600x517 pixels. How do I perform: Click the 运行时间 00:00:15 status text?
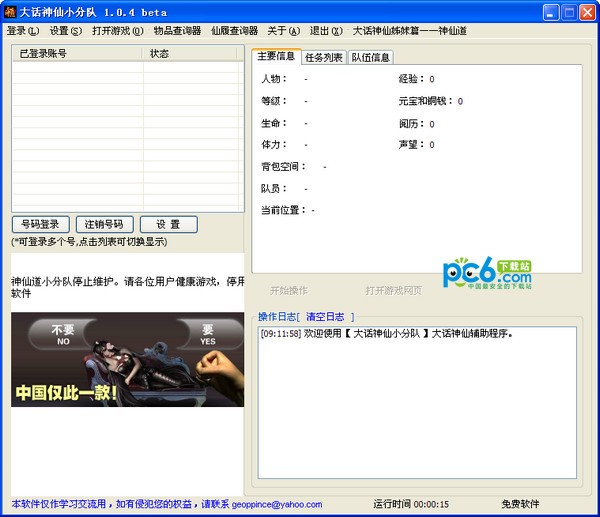411,504
